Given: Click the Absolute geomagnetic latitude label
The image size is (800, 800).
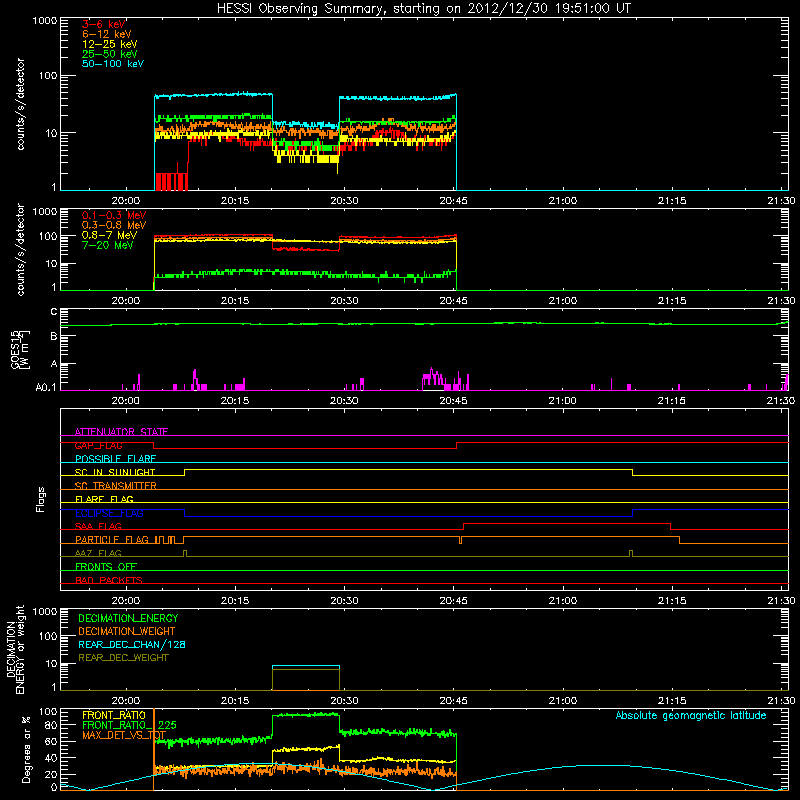Looking at the screenshot, I should point(691,715).
